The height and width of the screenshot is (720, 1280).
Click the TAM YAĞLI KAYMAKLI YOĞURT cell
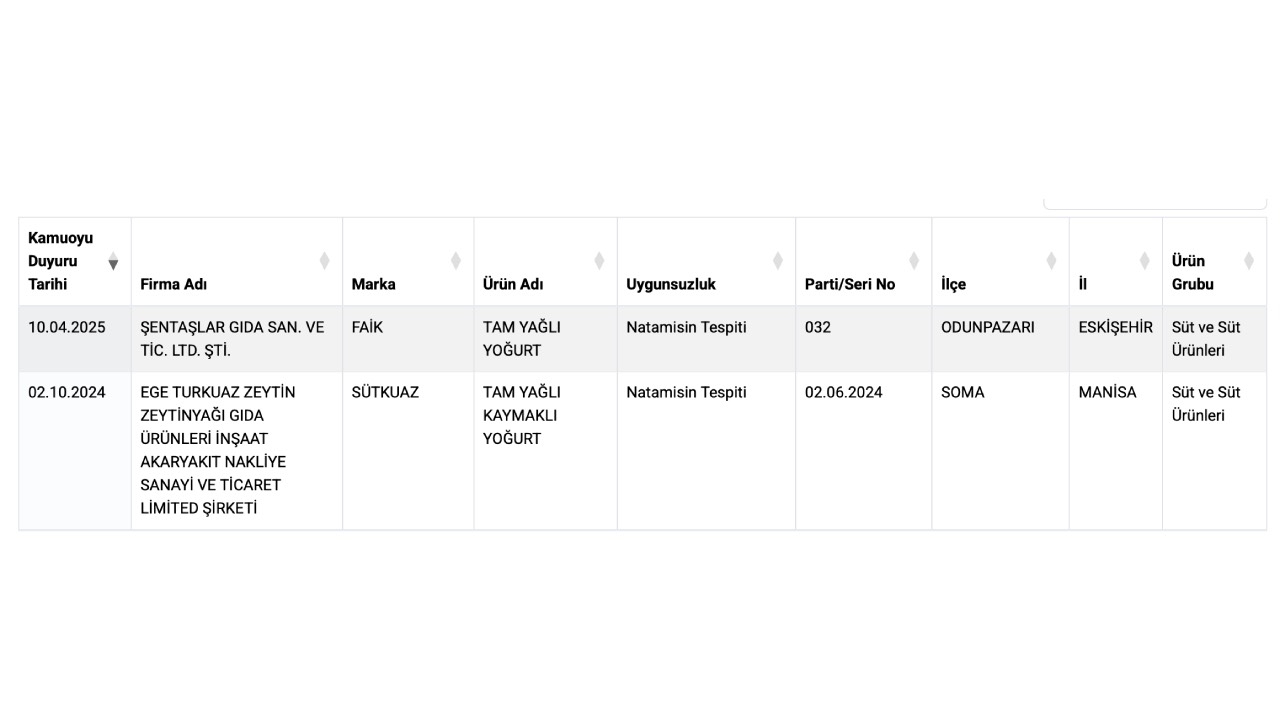(x=521, y=415)
